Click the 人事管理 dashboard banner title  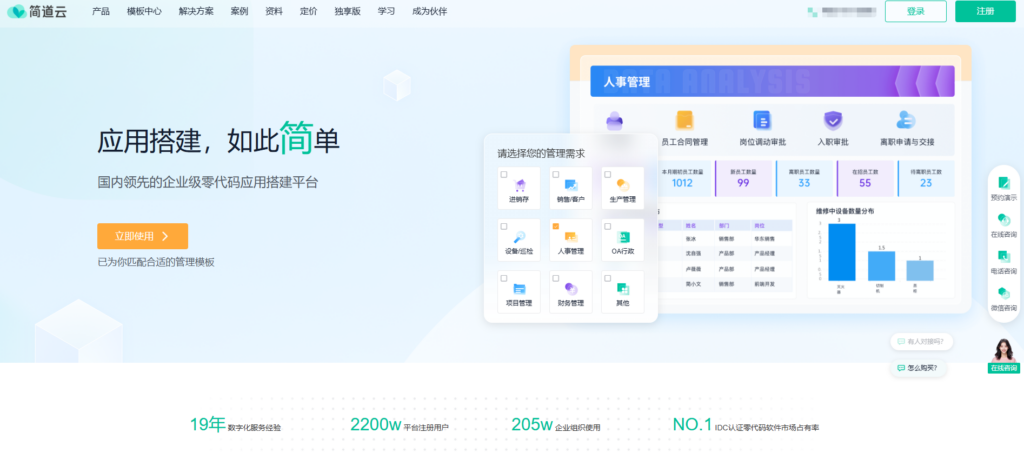click(626, 82)
